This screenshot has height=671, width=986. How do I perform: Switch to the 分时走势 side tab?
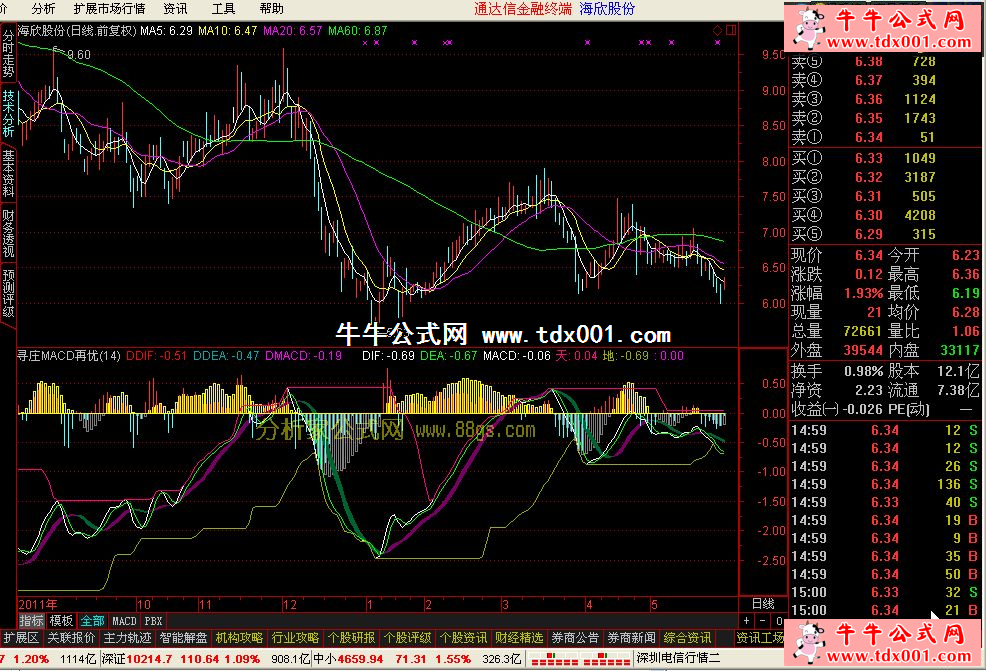8,53
